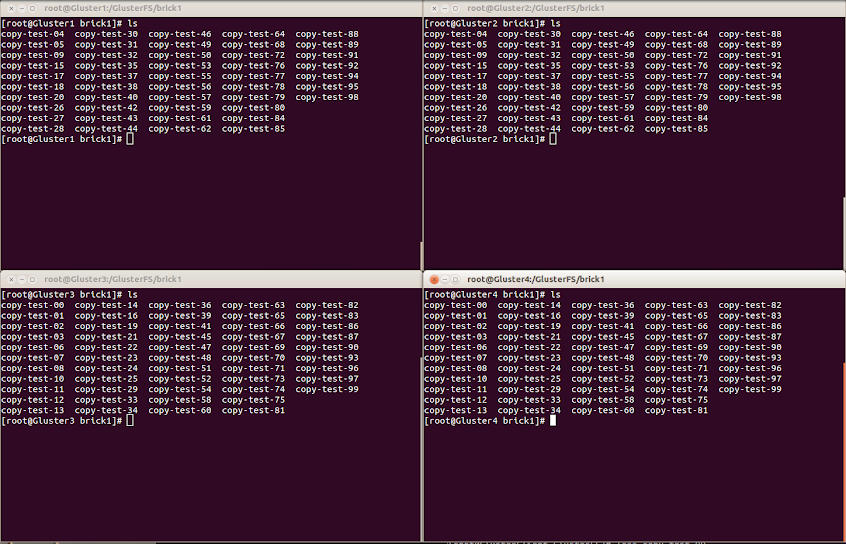The height and width of the screenshot is (544, 846).
Task: Minimize the Gluster2 terminal window
Action: click(x=445, y=9)
